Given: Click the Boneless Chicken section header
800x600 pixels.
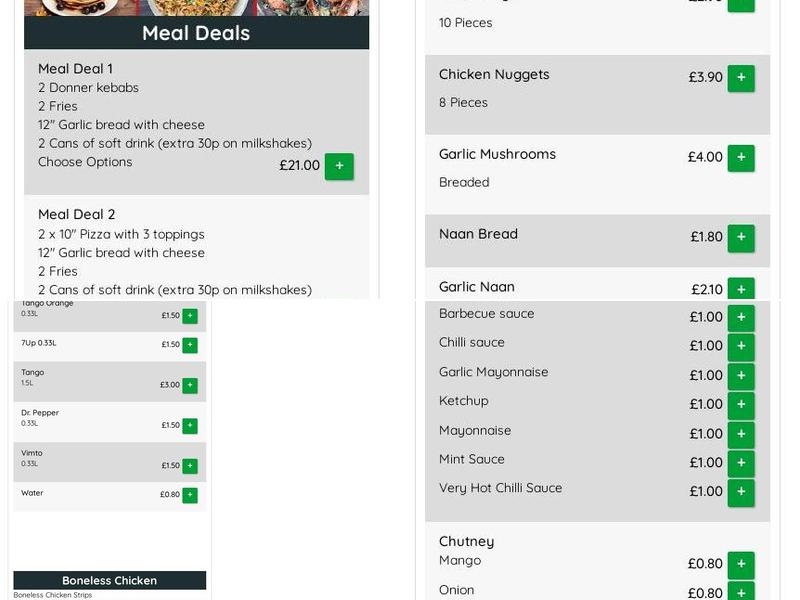Looking at the screenshot, I should coord(109,580).
